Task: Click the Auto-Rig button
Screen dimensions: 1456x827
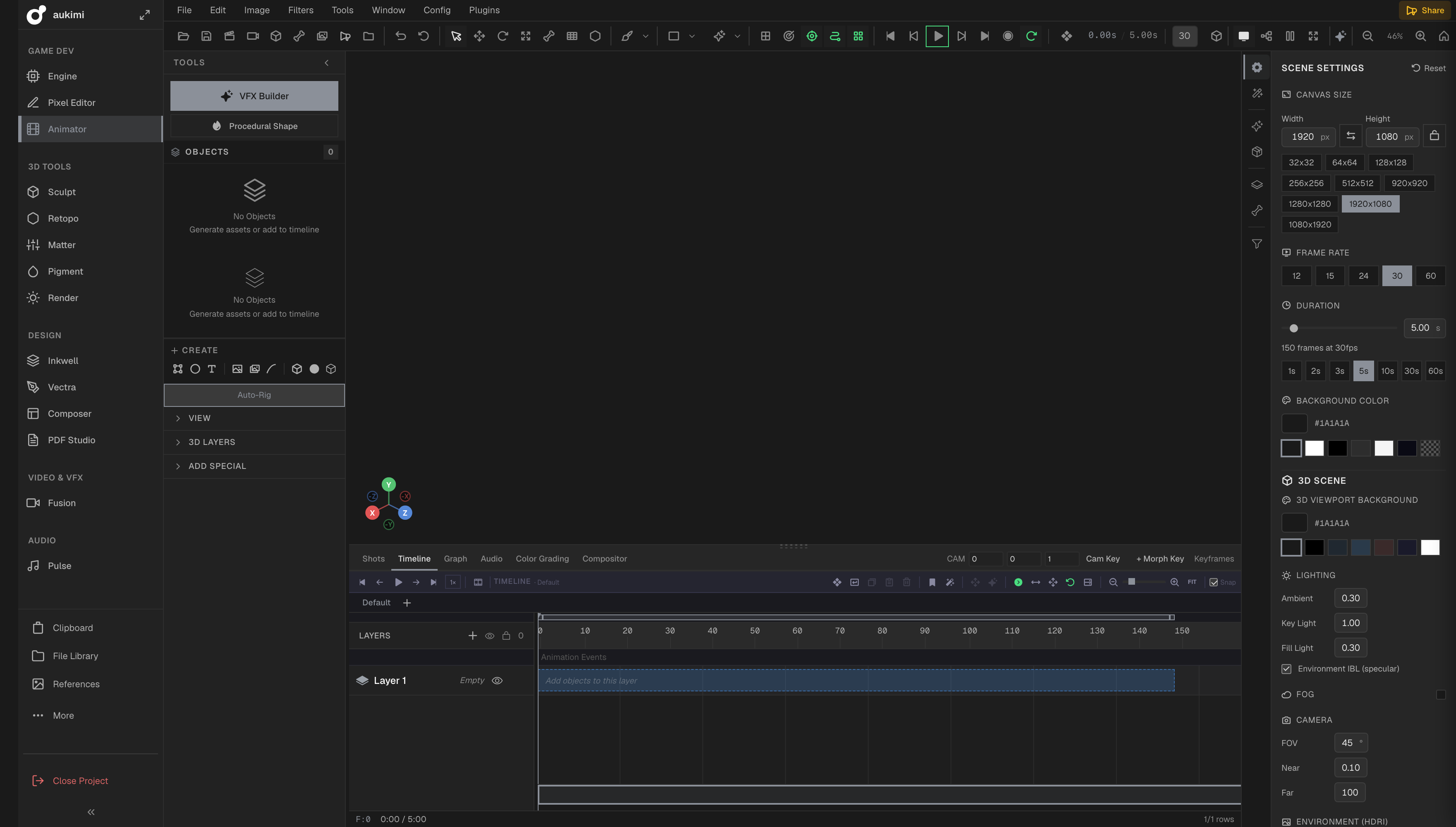Action: pos(254,395)
